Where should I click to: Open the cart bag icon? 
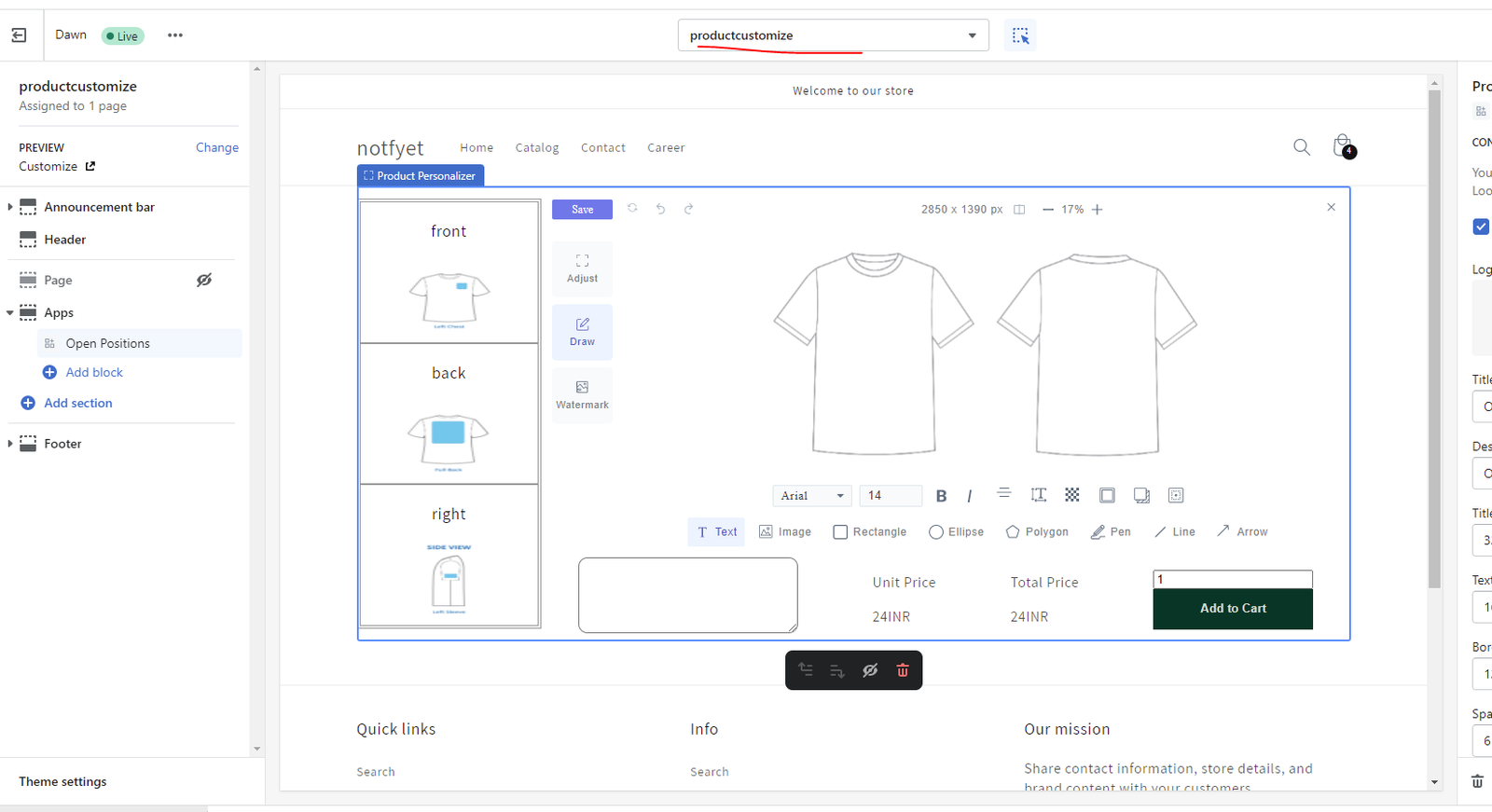[x=1343, y=145]
